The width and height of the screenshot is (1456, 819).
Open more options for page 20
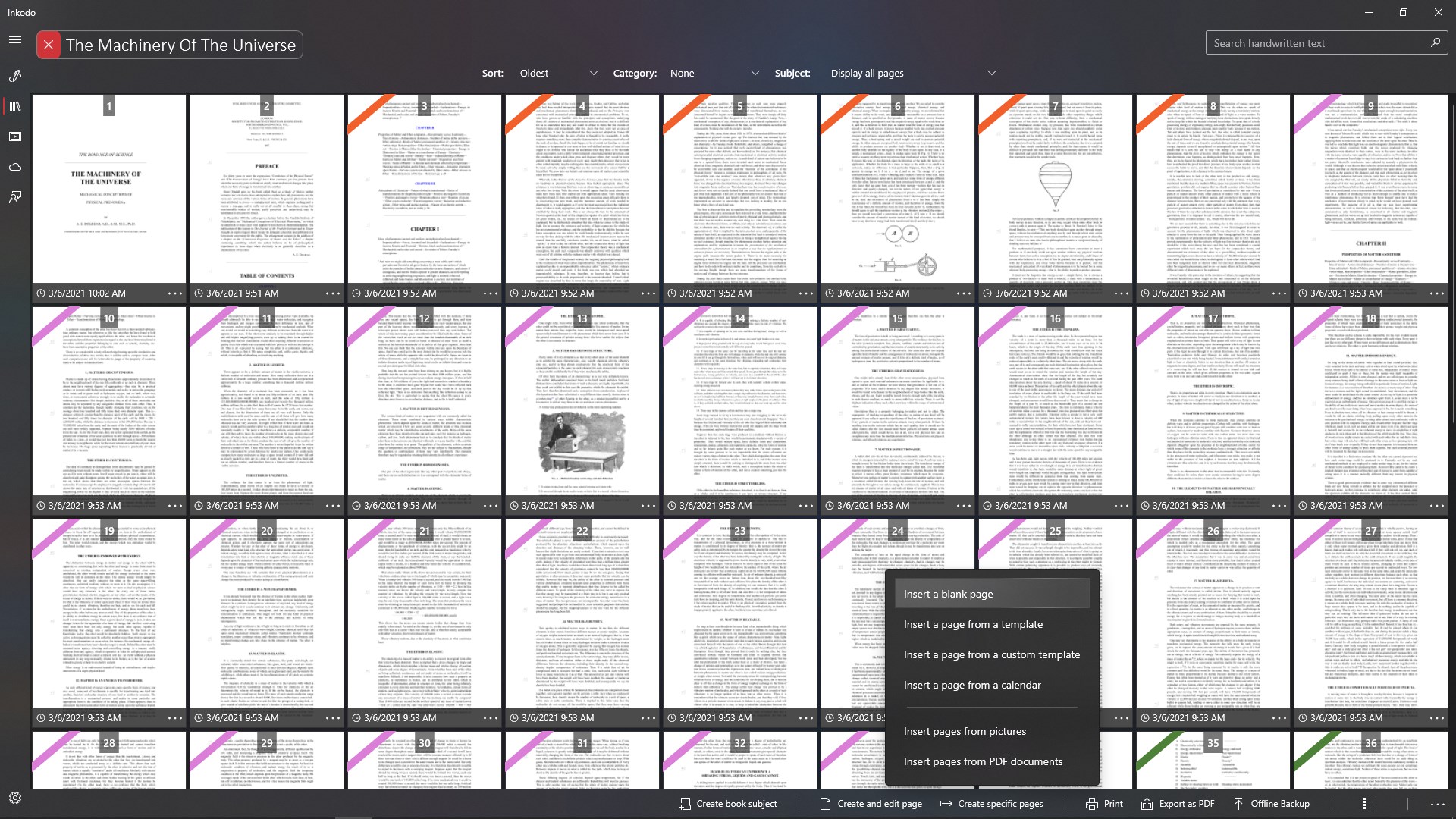click(x=333, y=718)
